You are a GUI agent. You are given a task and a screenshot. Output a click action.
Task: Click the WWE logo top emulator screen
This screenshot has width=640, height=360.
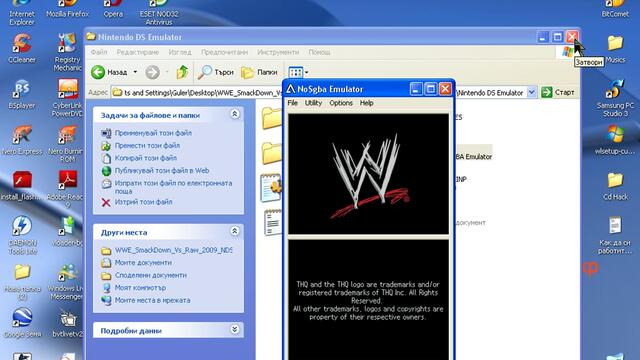(369, 174)
